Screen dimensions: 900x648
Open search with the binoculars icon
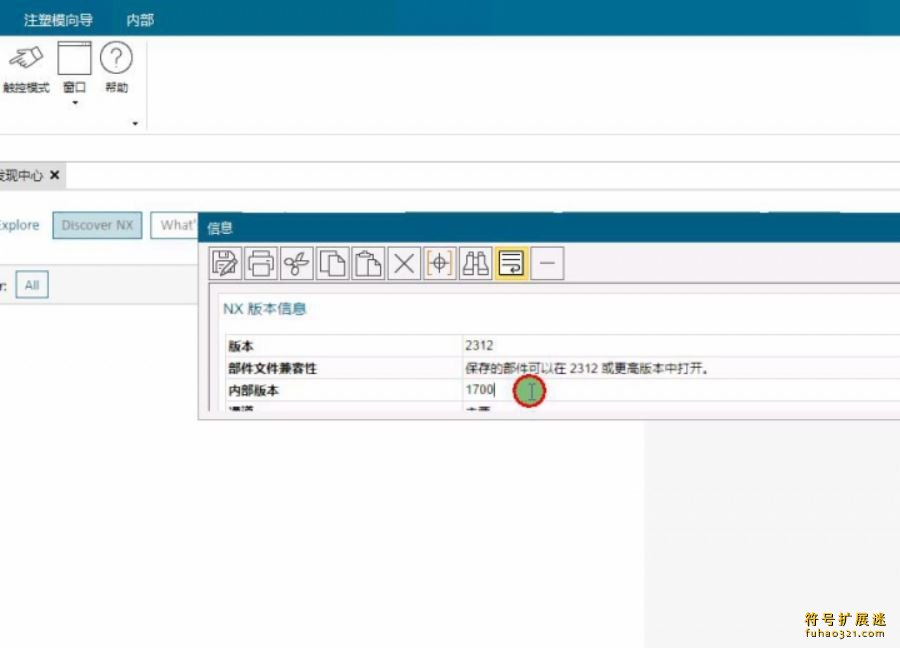pos(475,263)
